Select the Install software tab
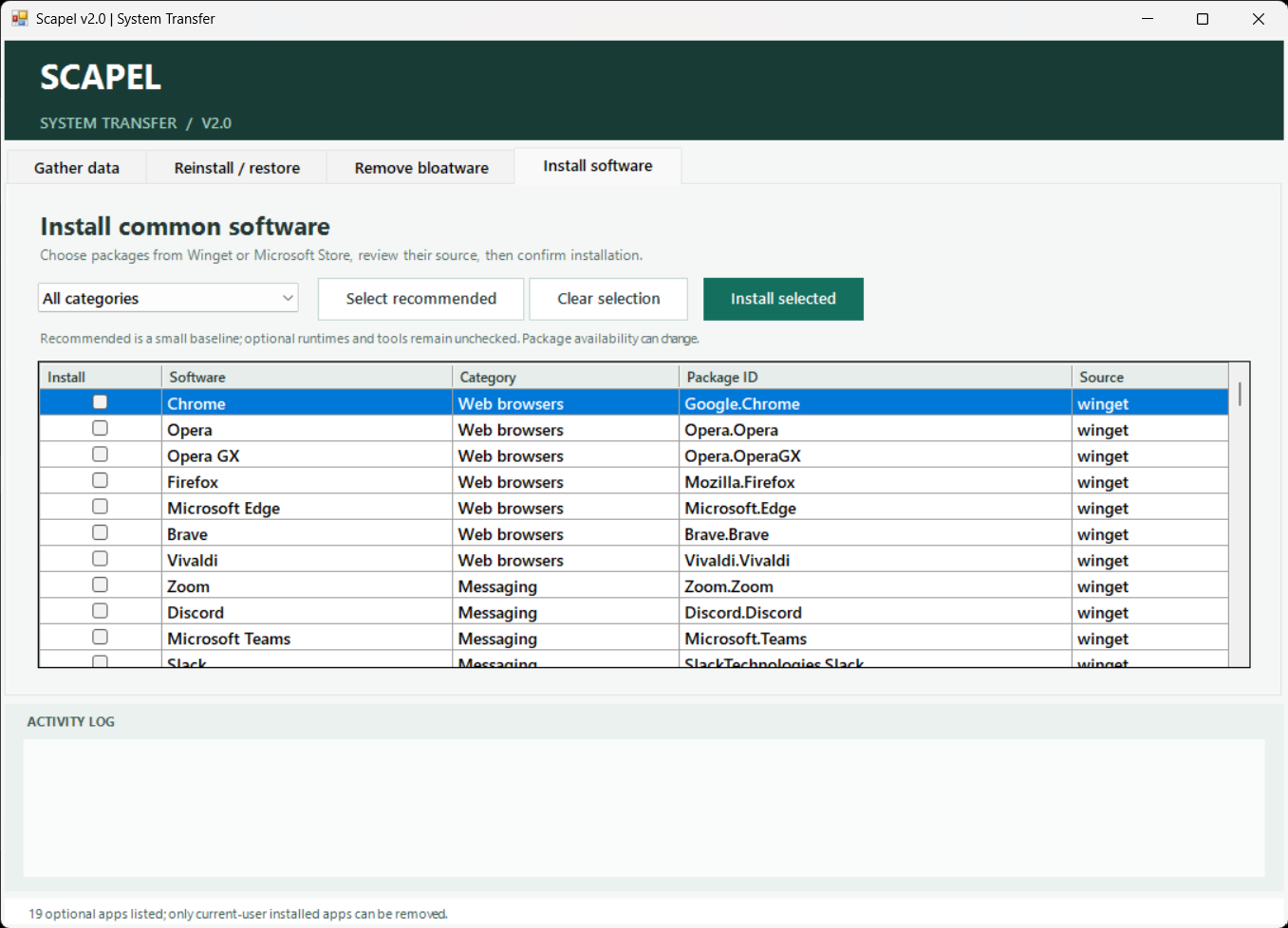The height and width of the screenshot is (928, 1288). 598,166
